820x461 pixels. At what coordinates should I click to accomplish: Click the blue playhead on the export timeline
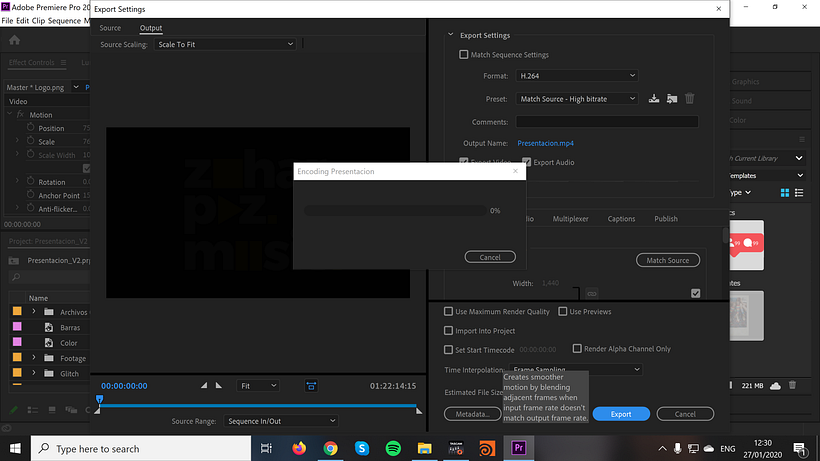coord(99,399)
